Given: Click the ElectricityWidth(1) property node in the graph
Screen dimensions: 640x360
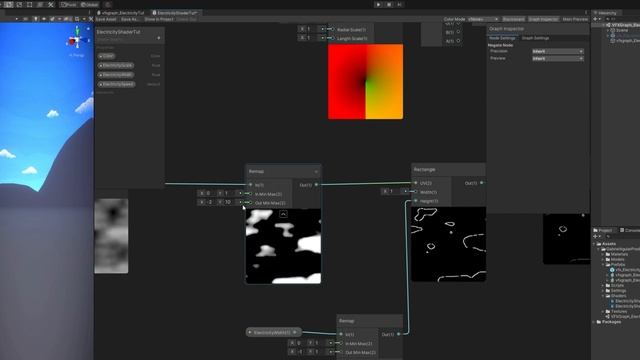Looking at the screenshot, I should tap(273, 332).
